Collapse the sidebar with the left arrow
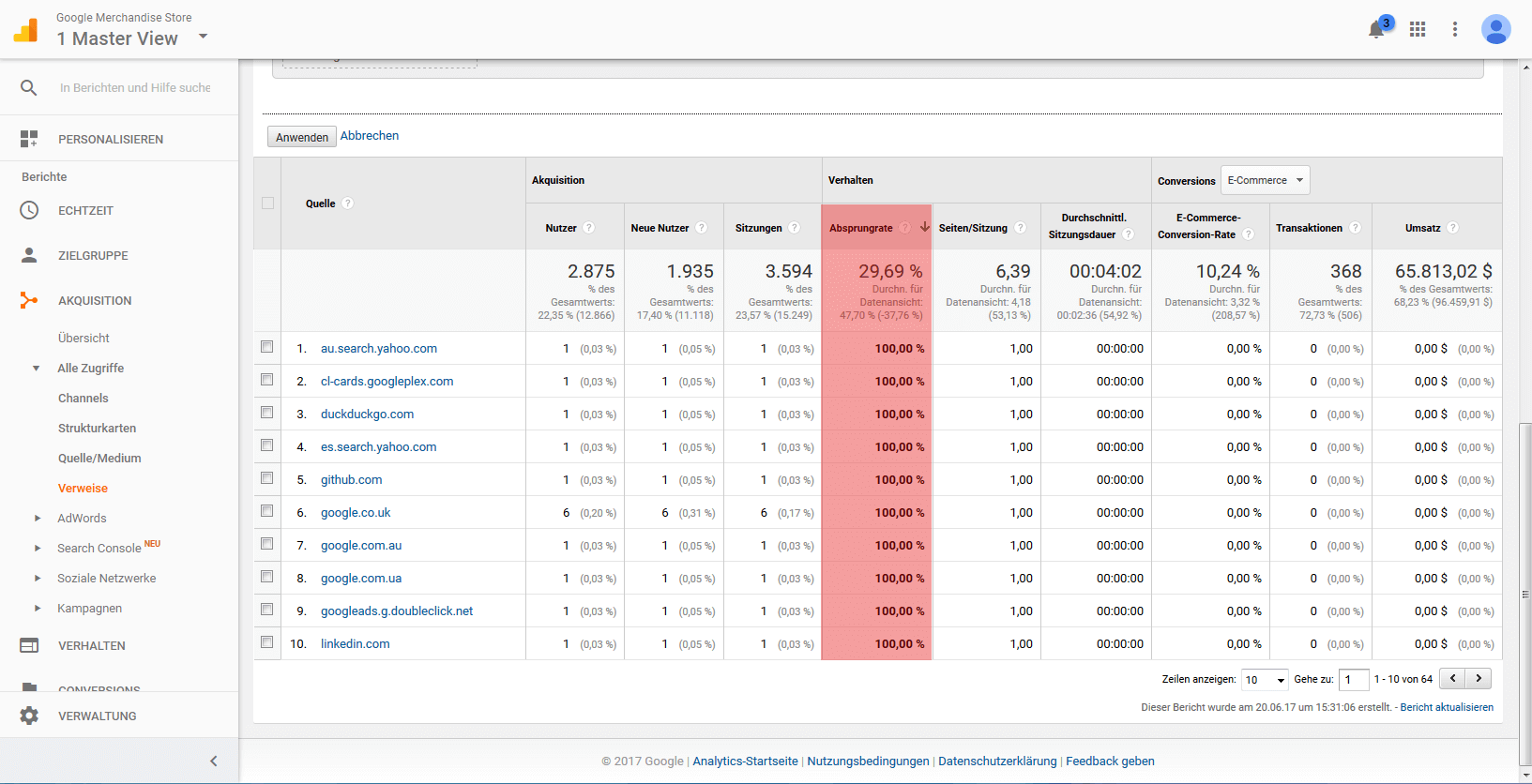The width and height of the screenshot is (1532, 784). [x=213, y=761]
